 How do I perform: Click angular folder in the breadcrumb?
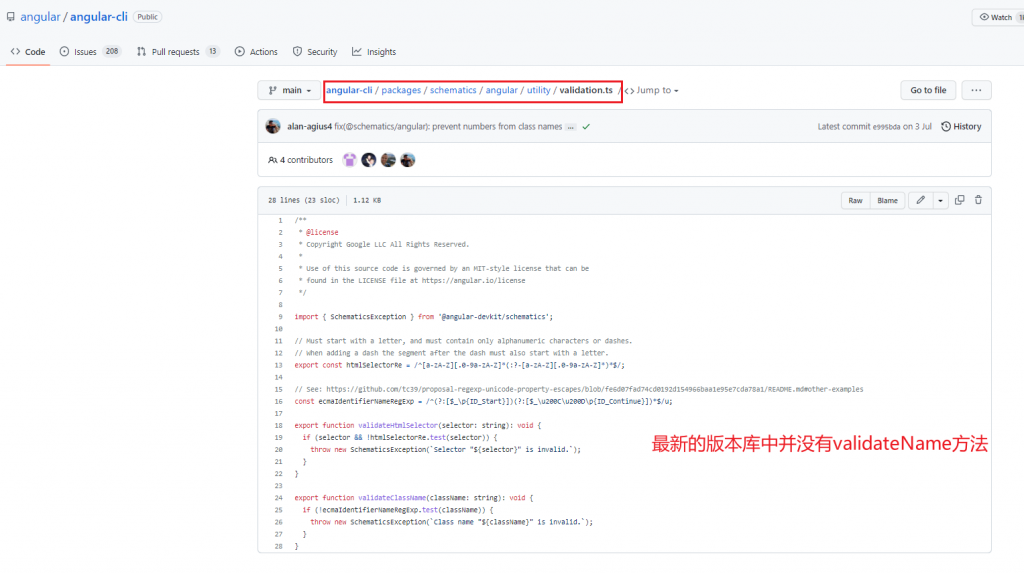pos(501,90)
